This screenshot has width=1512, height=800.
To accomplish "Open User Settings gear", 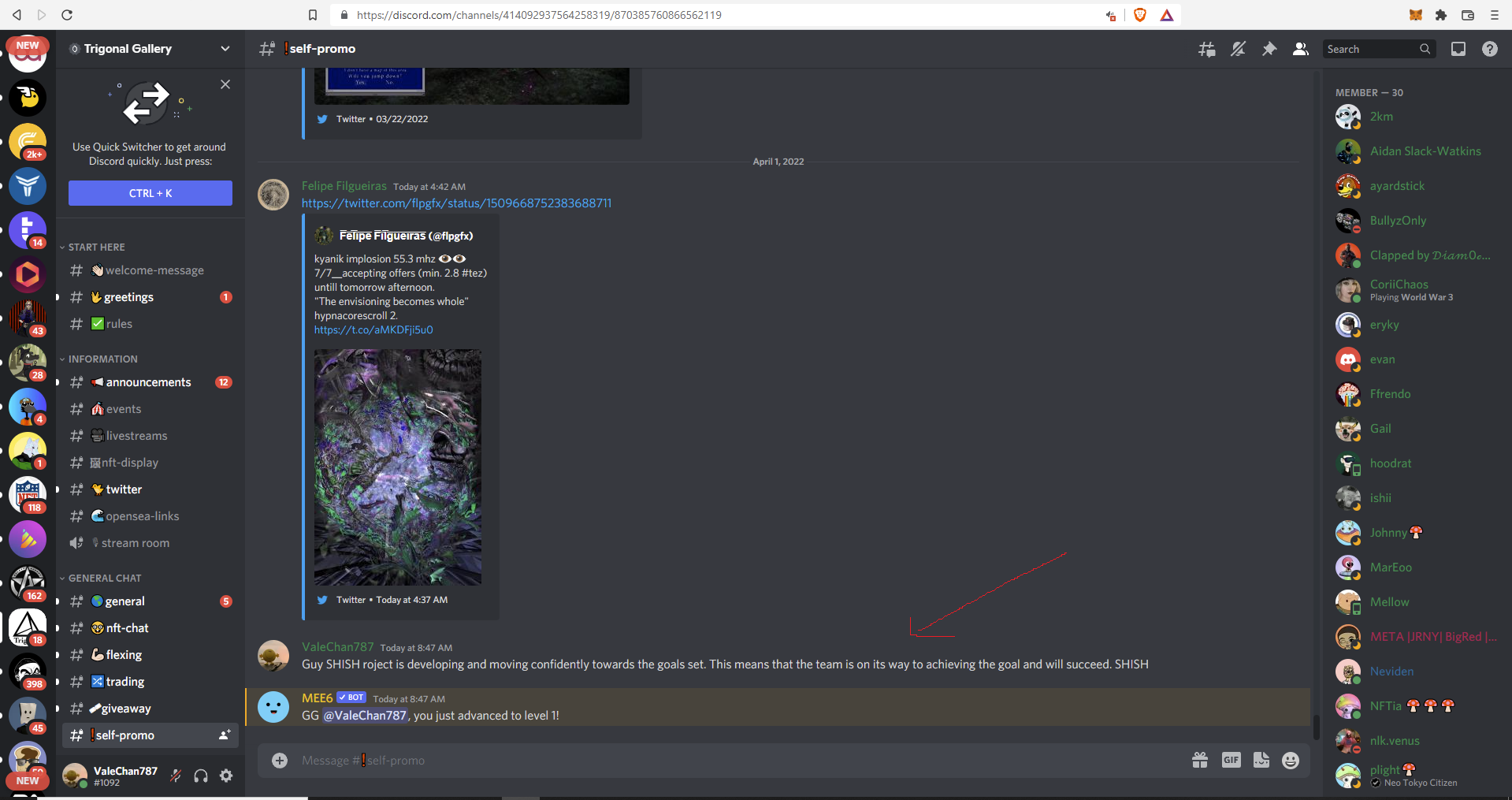I will (226, 776).
